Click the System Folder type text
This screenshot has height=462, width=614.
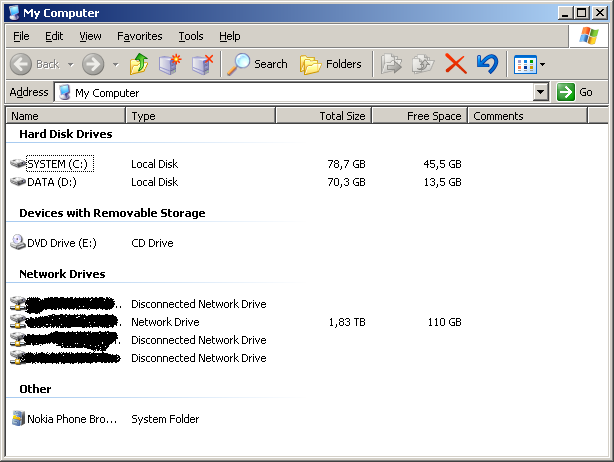(165, 419)
